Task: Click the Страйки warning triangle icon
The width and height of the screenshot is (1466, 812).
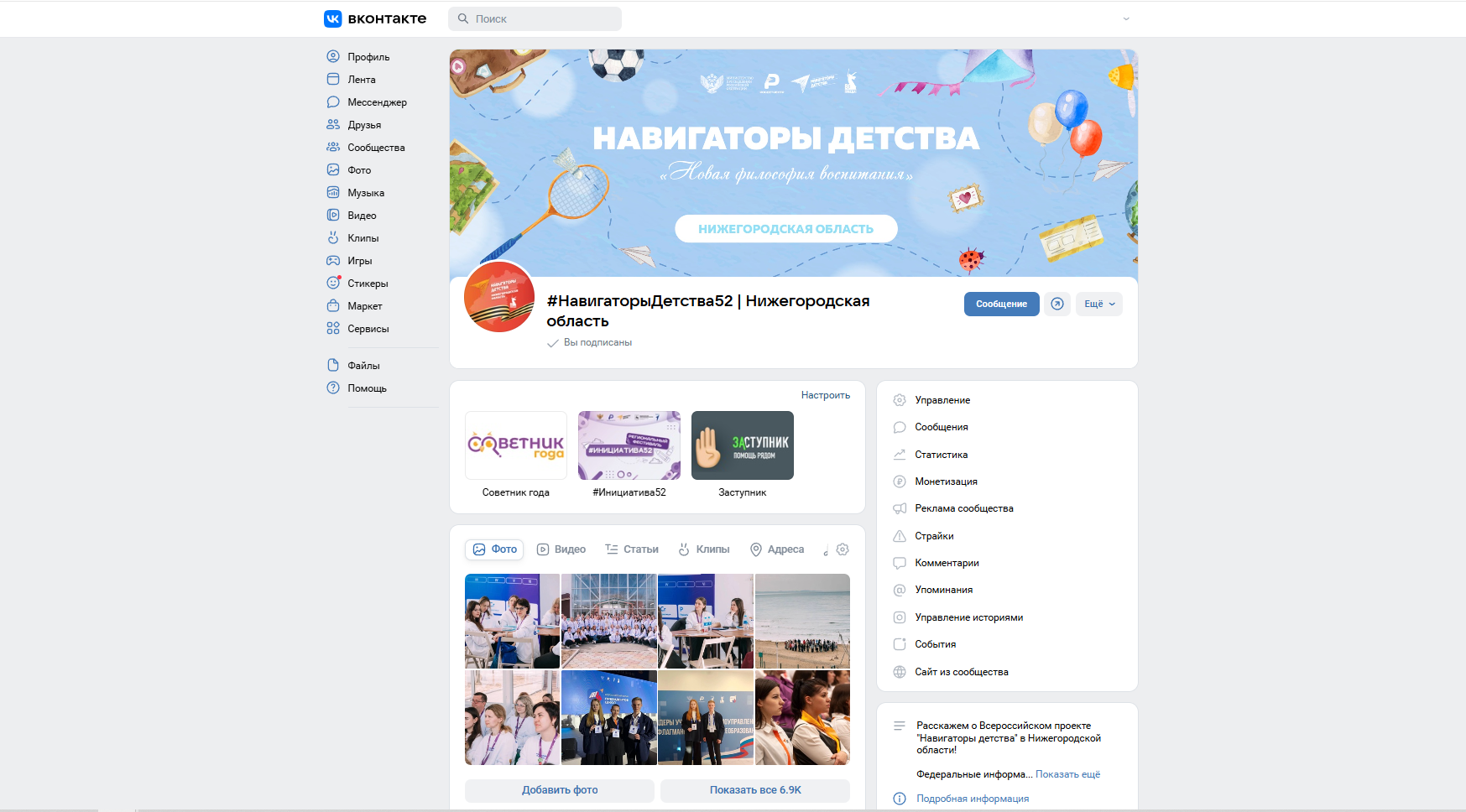Action: [900, 536]
